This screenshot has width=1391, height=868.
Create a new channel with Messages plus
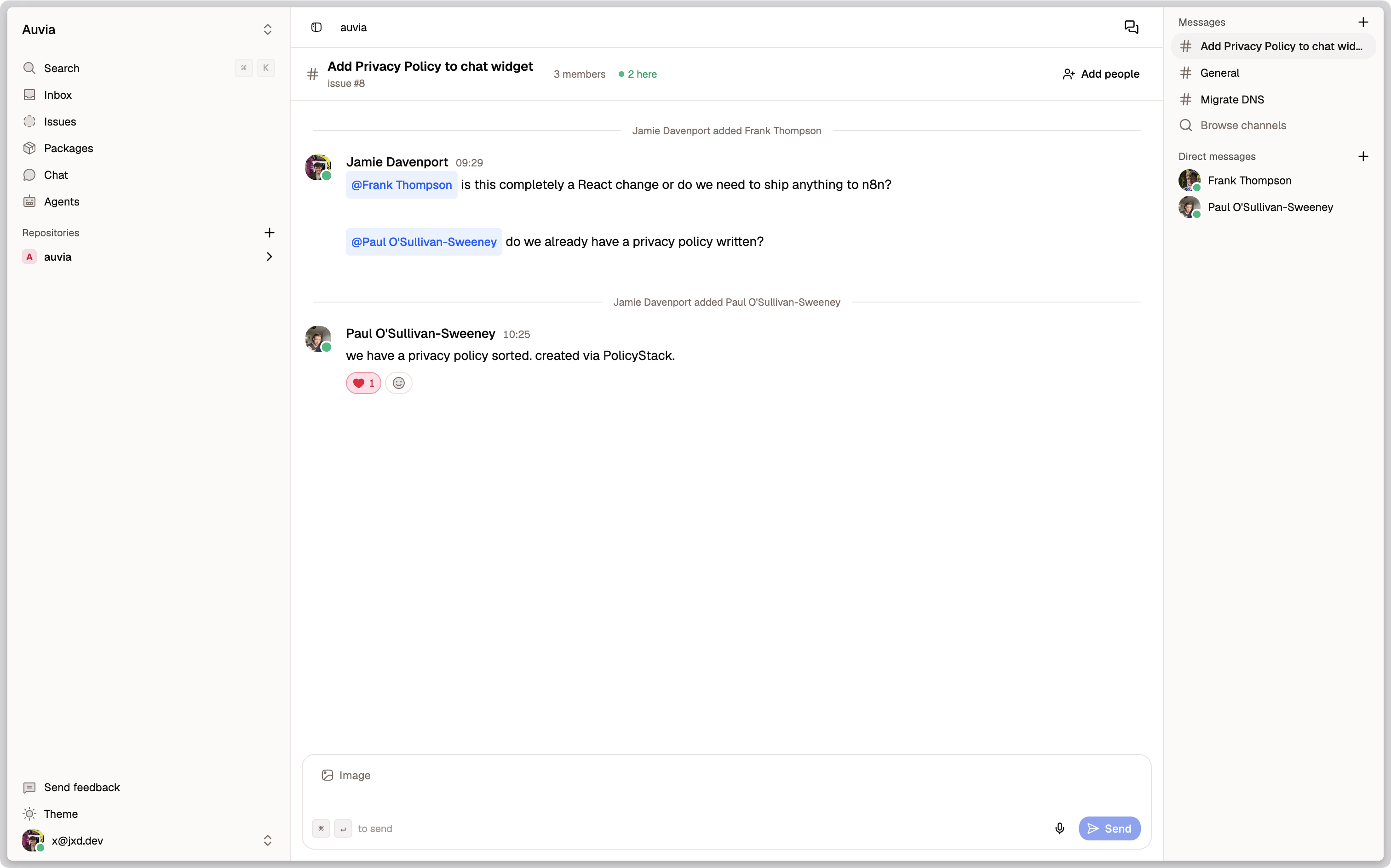click(1363, 22)
